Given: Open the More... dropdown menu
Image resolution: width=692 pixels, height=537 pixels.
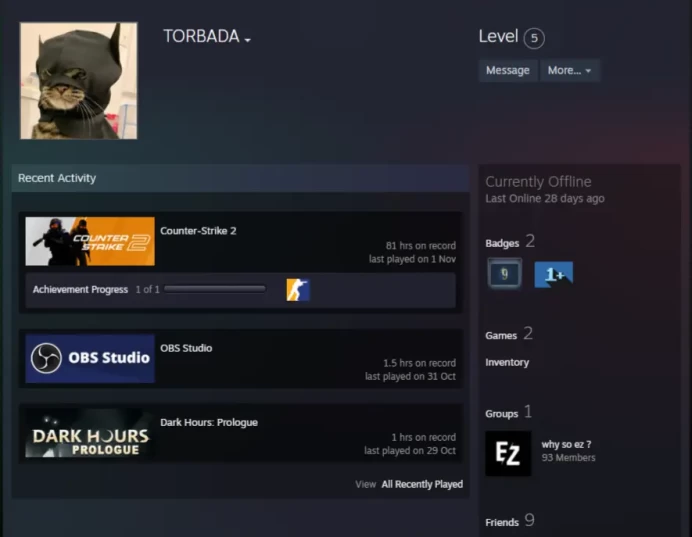Looking at the screenshot, I should (569, 70).
